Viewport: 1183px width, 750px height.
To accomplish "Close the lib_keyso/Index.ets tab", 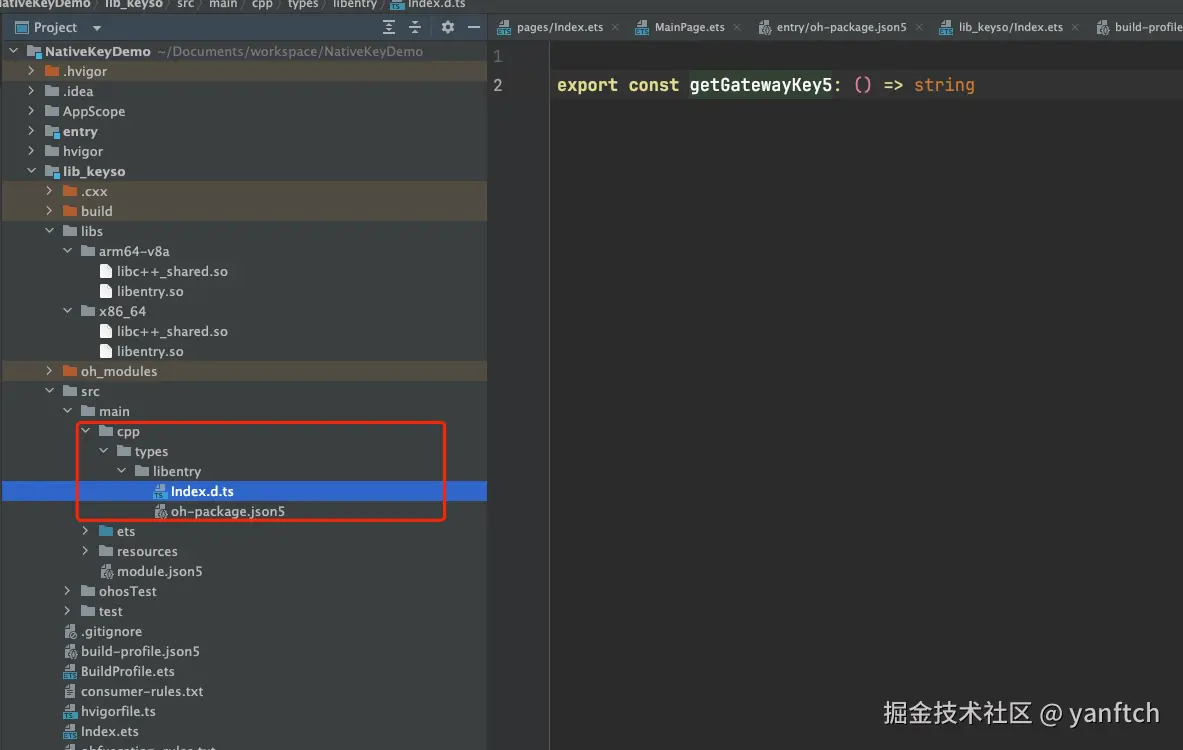I will (x=1075, y=27).
